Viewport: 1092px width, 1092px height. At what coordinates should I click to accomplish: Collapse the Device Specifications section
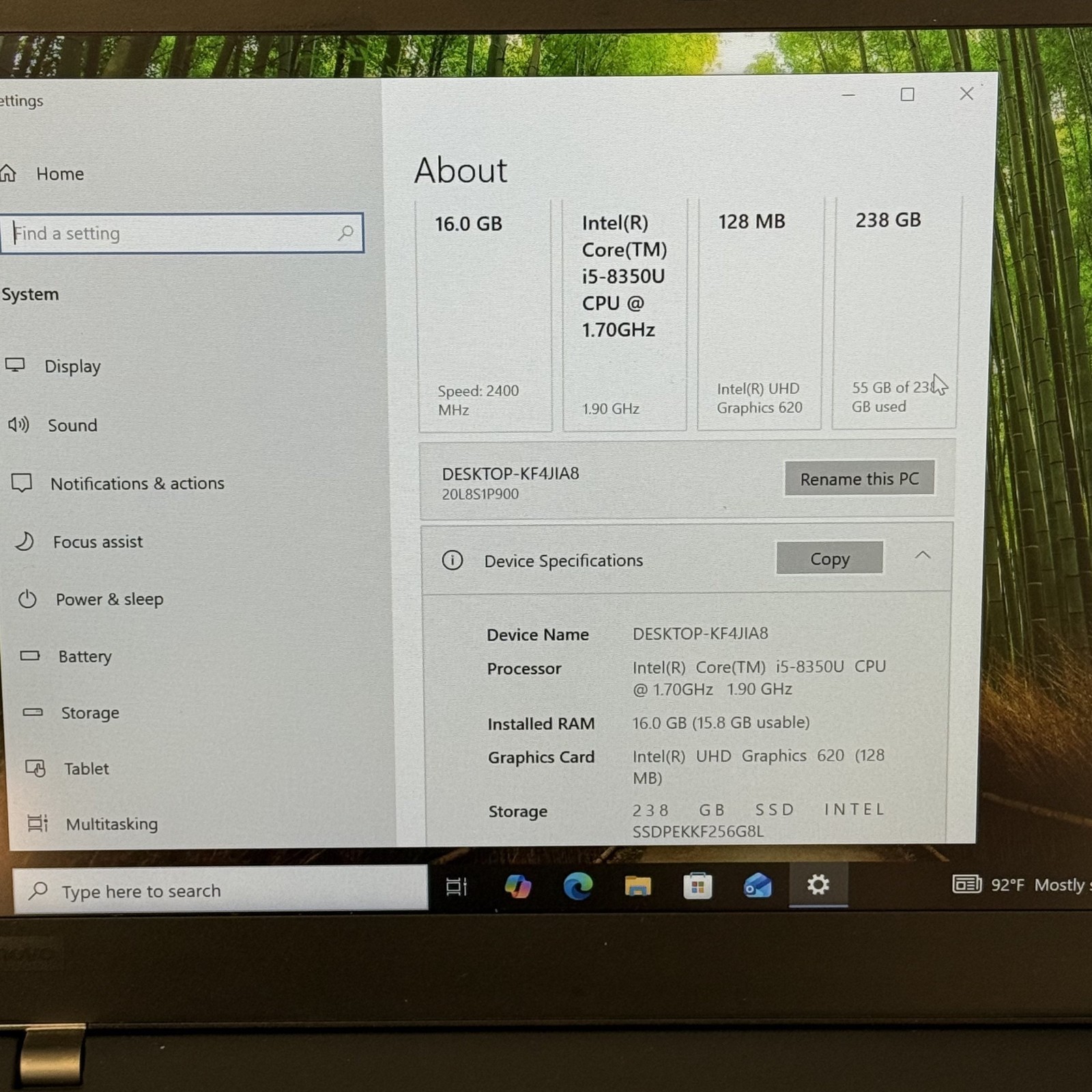coord(923,555)
